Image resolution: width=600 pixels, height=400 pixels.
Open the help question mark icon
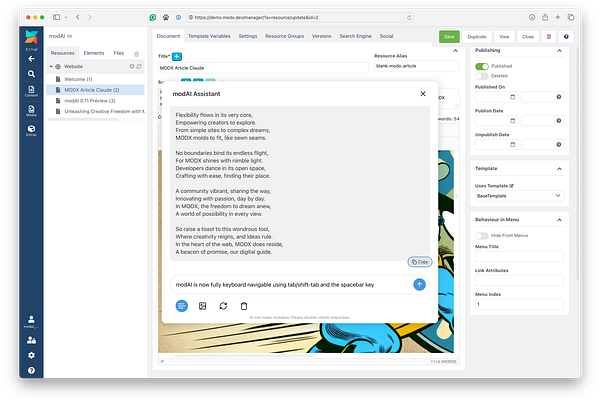(31, 370)
